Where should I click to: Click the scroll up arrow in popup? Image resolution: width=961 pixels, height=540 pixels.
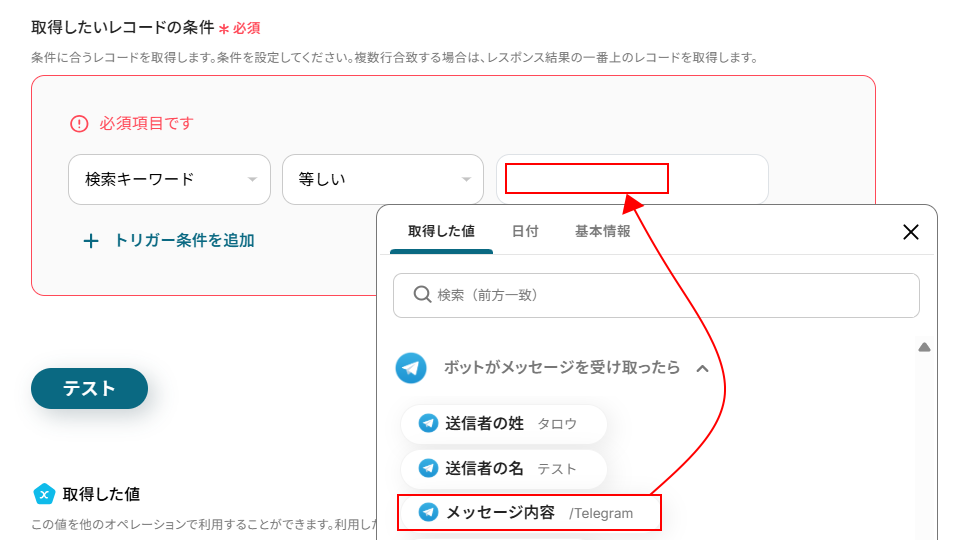[924, 348]
